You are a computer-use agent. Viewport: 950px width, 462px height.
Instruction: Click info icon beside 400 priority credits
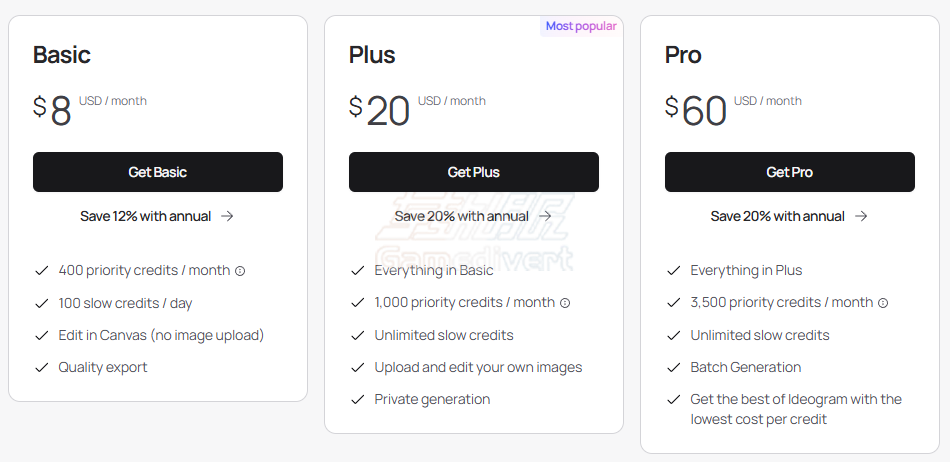[x=240, y=271]
